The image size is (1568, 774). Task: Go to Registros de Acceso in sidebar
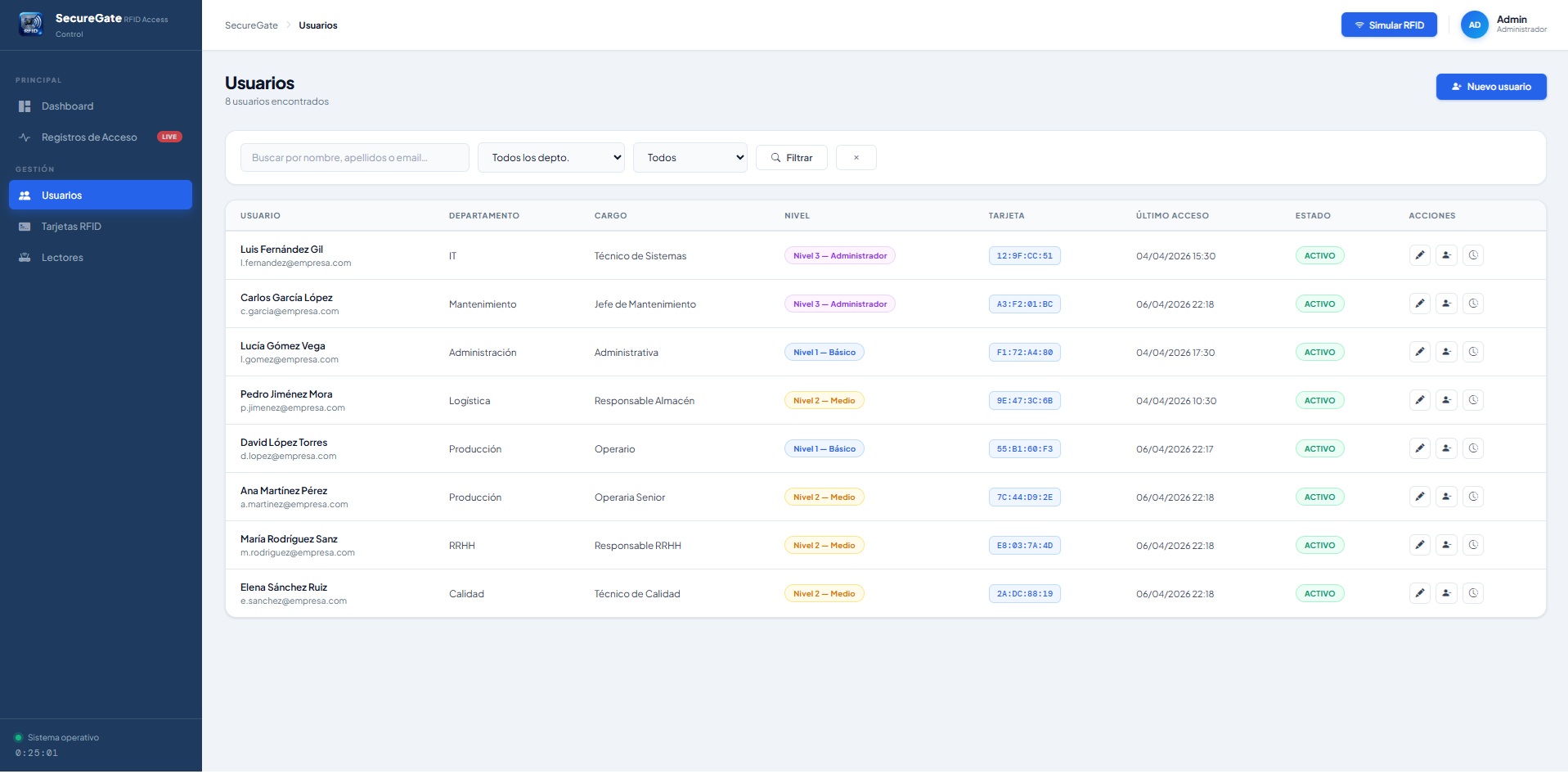click(x=89, y=137)
